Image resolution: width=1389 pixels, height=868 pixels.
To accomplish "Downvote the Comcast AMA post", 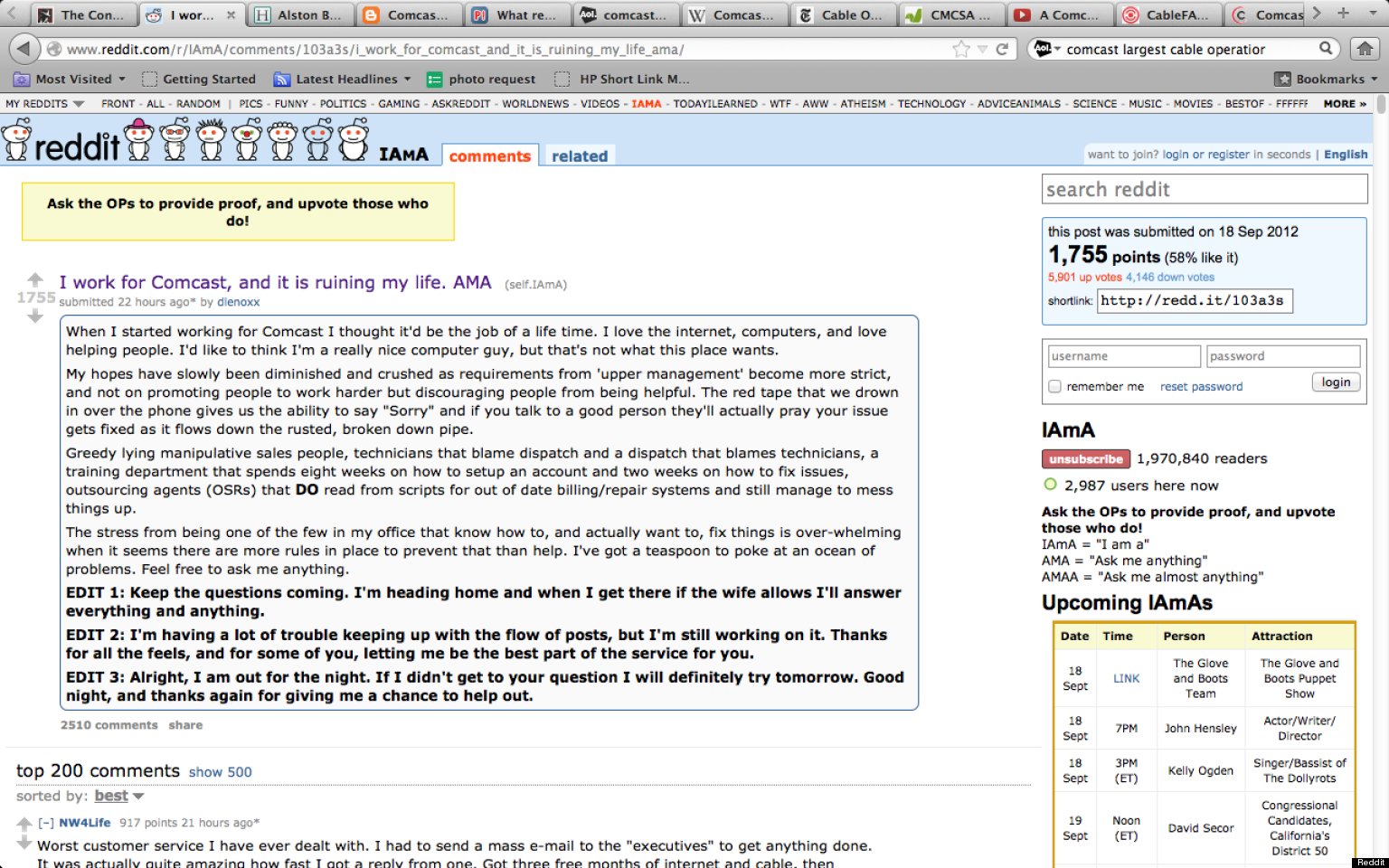I will click(x=34, y=315).
